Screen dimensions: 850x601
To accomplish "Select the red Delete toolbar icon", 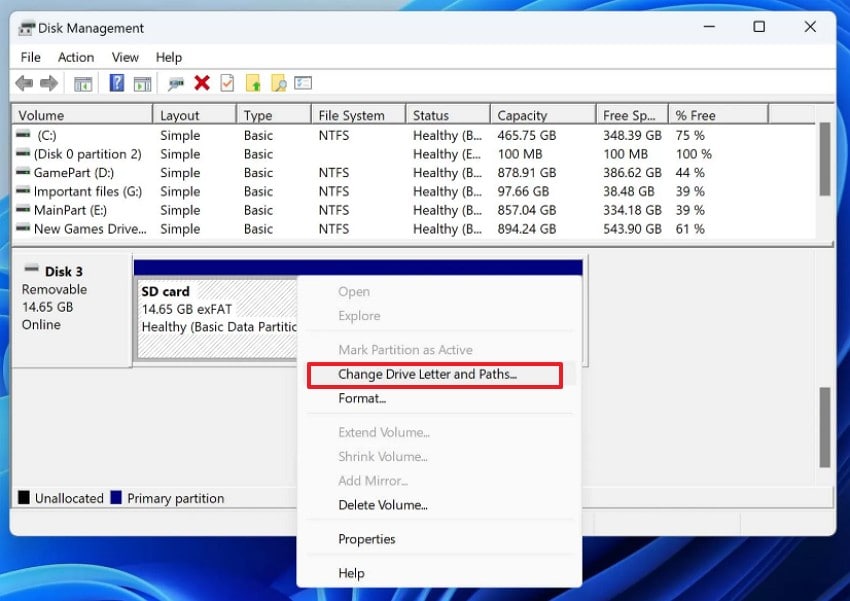I will (x=204, y=83).
